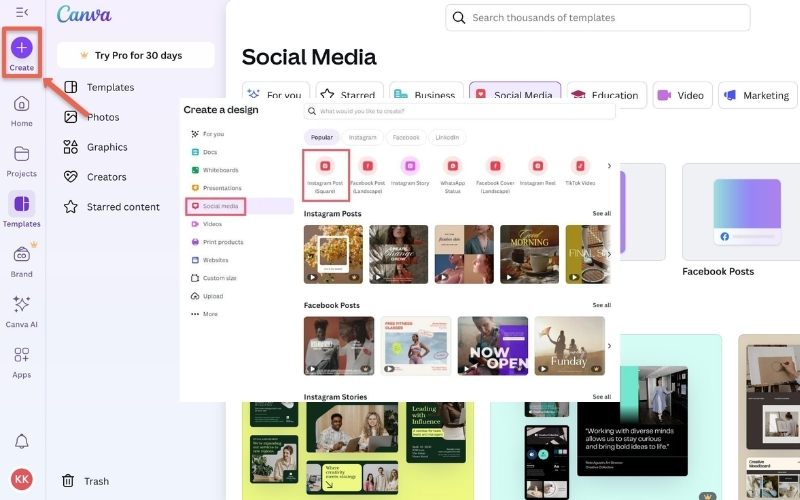This screenshot has width=800, height=500.
Task: Open Projects in the left rail
Action: pos(21,161)
